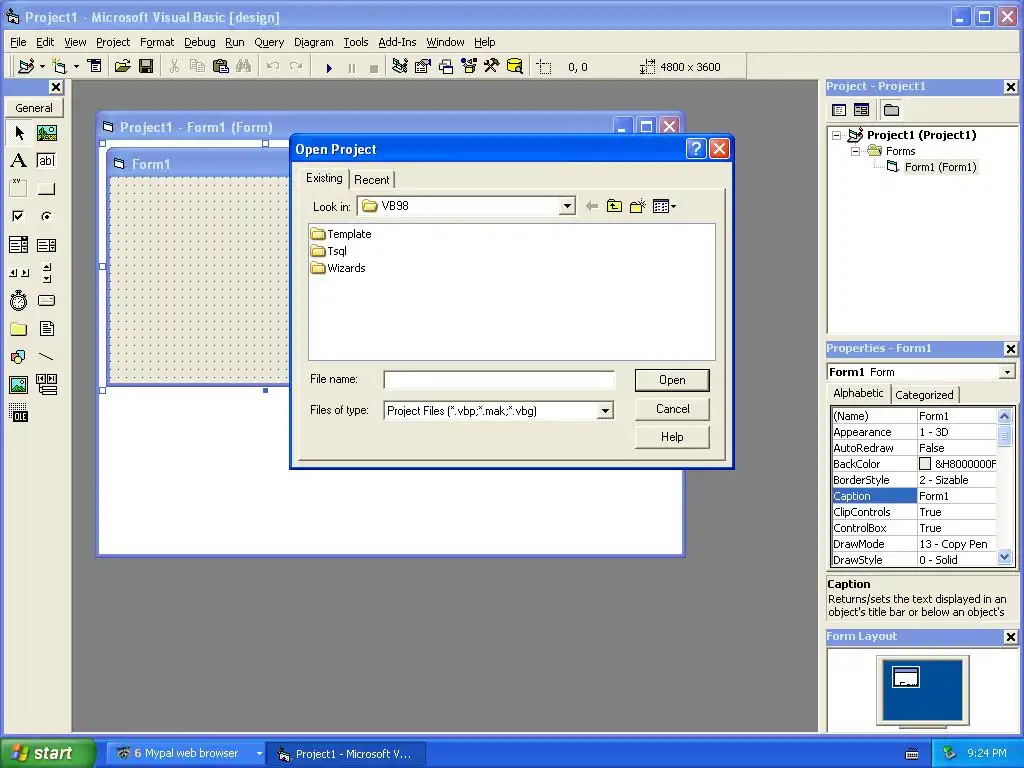Switch to the Recent tab
The height and width of the screenshot is (768, 1024).
[x=372, y=180]
